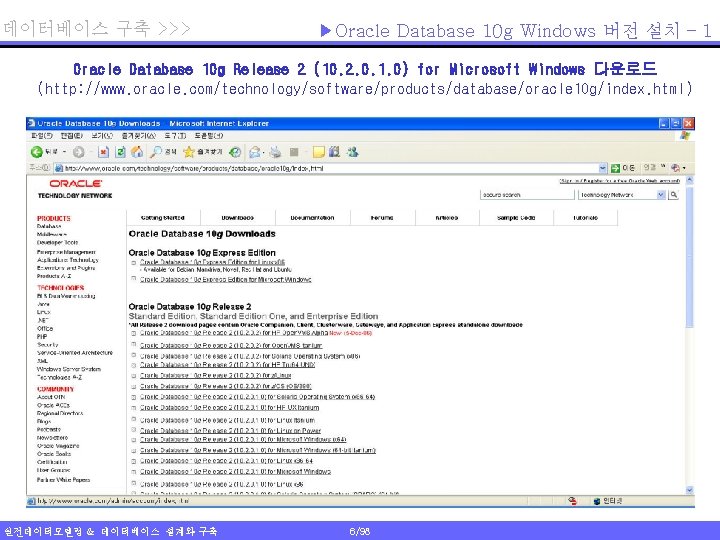Click the Back arrow in Internet Explorer
This screenshot has width=720, height=540.
point(36,152)
